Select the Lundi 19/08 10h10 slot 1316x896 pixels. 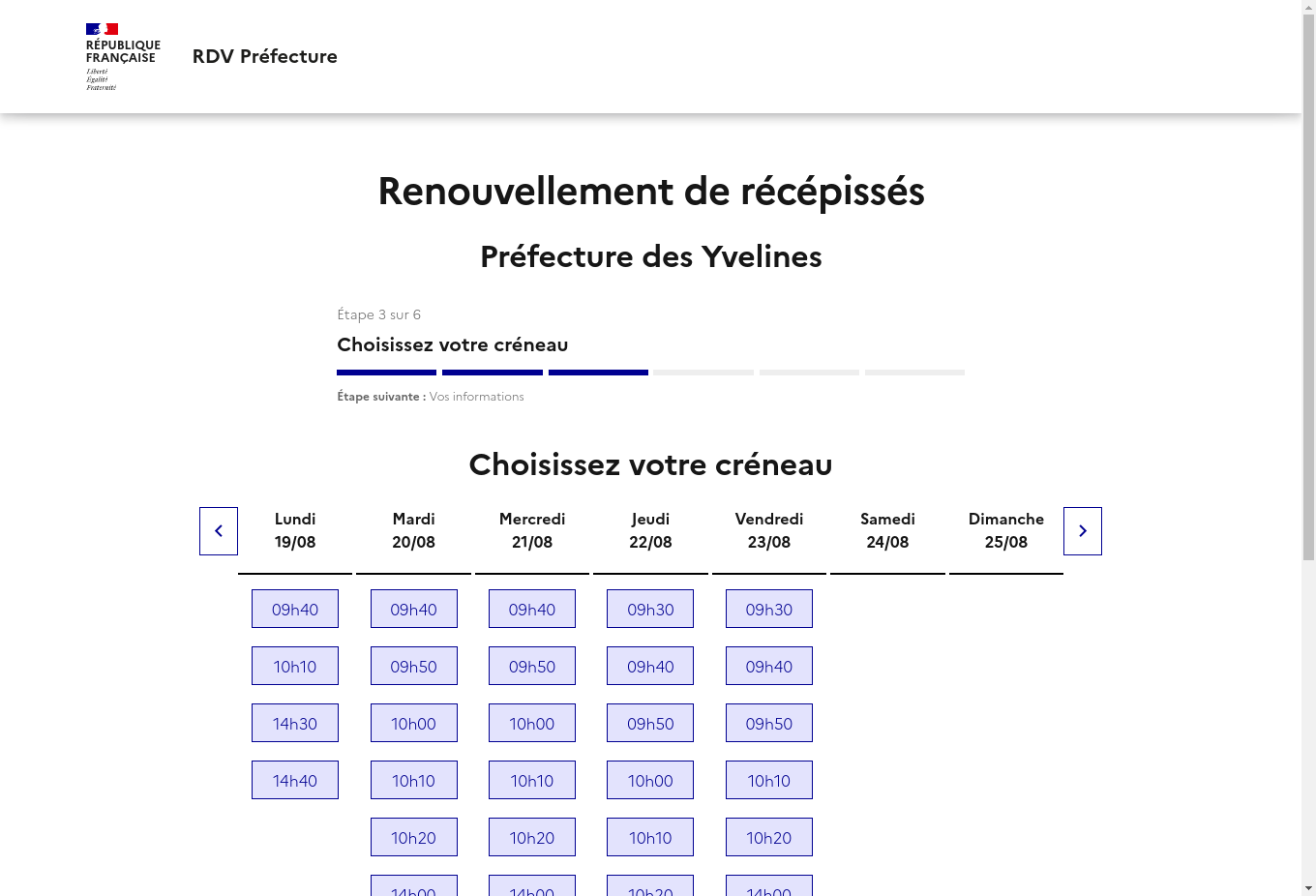[295, 666]
